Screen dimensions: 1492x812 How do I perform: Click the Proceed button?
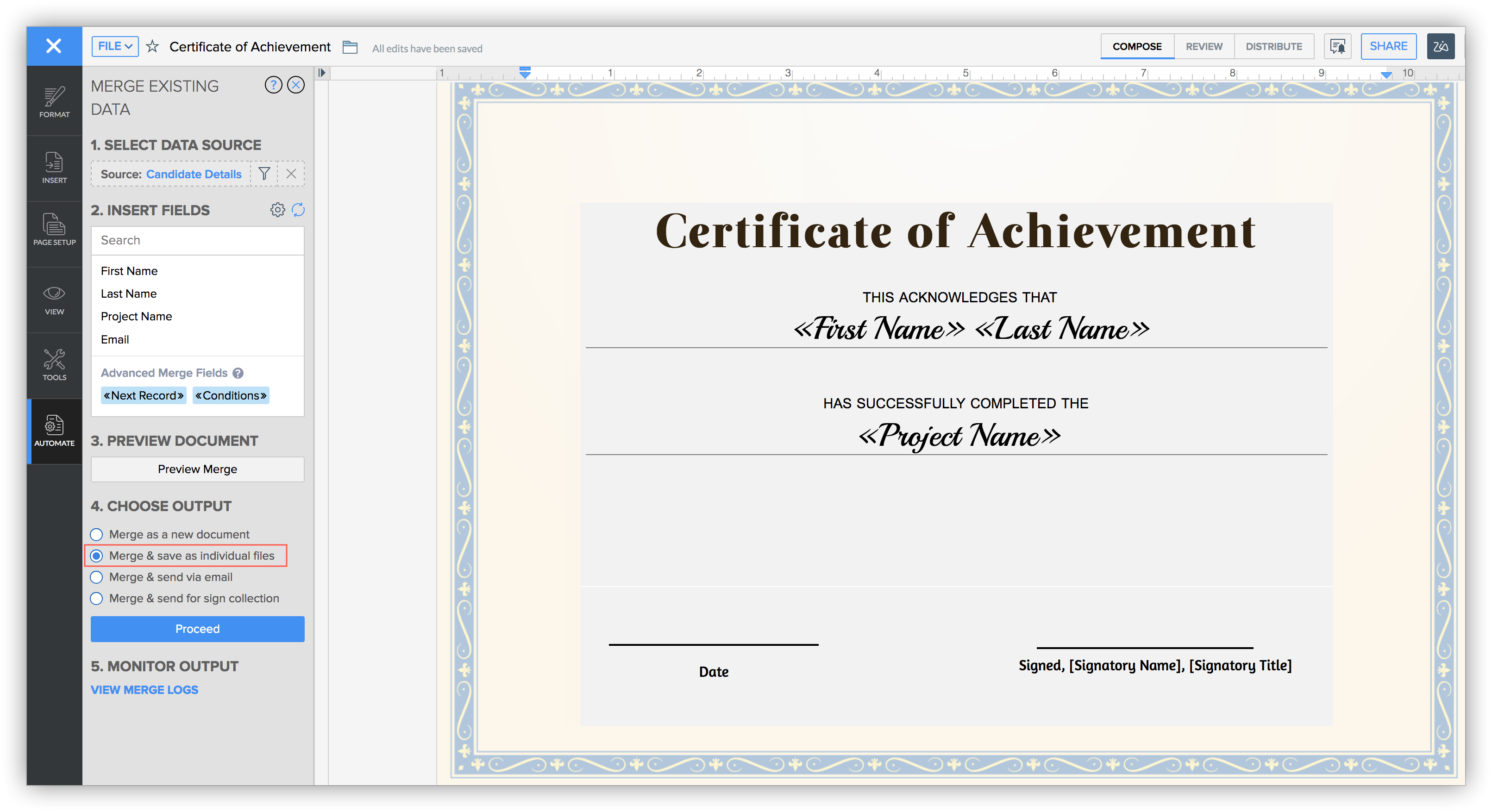(197, 629)
